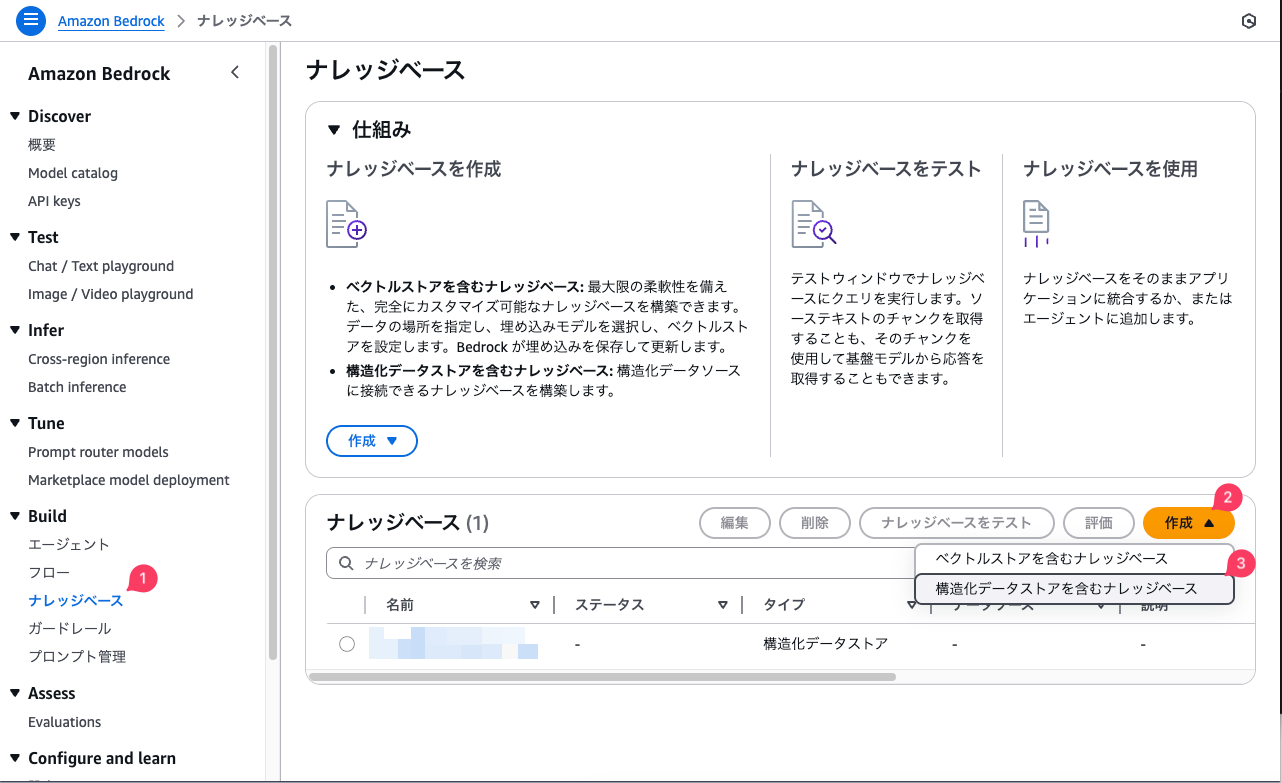Viewport: 1282px width, 783px height.
Task: Collapse the Discover section
Action: tap(15, 116)
